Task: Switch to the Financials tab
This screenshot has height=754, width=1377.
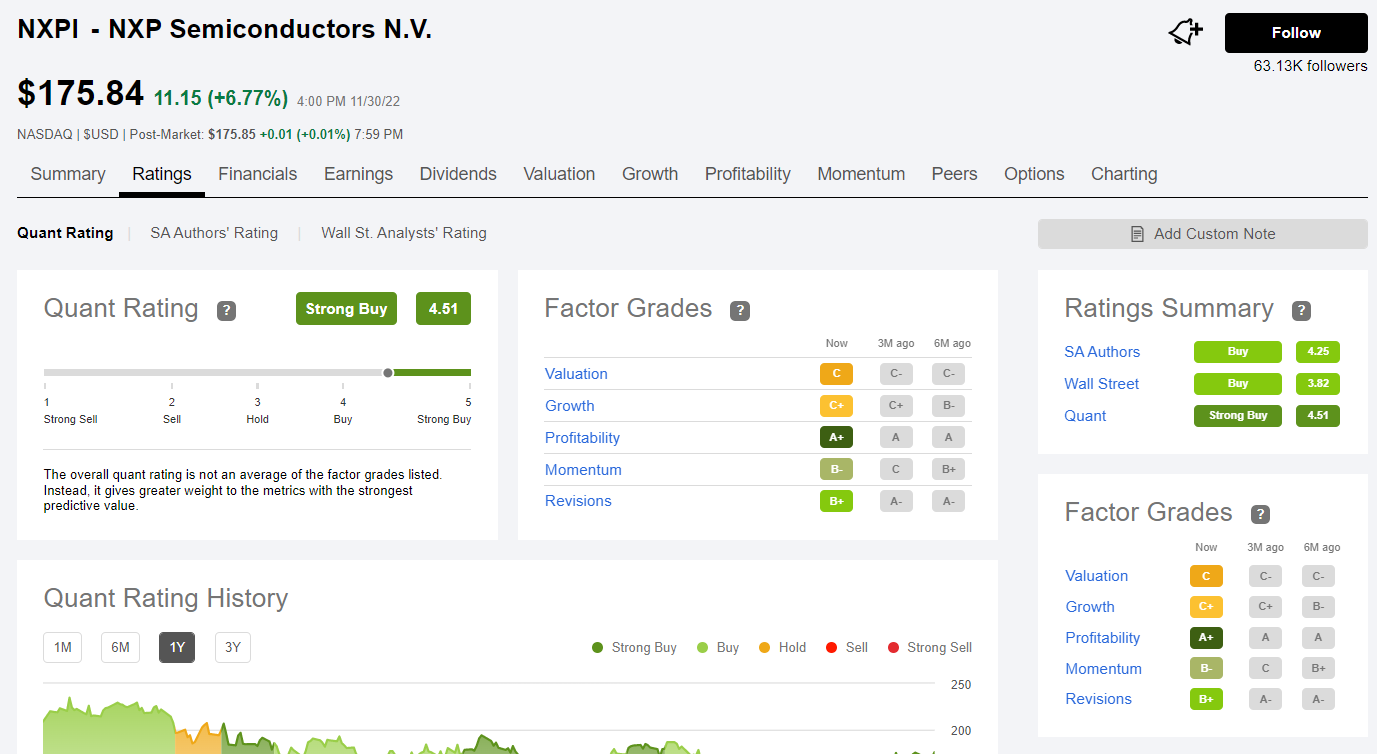Action: click(x=258, y=174)
